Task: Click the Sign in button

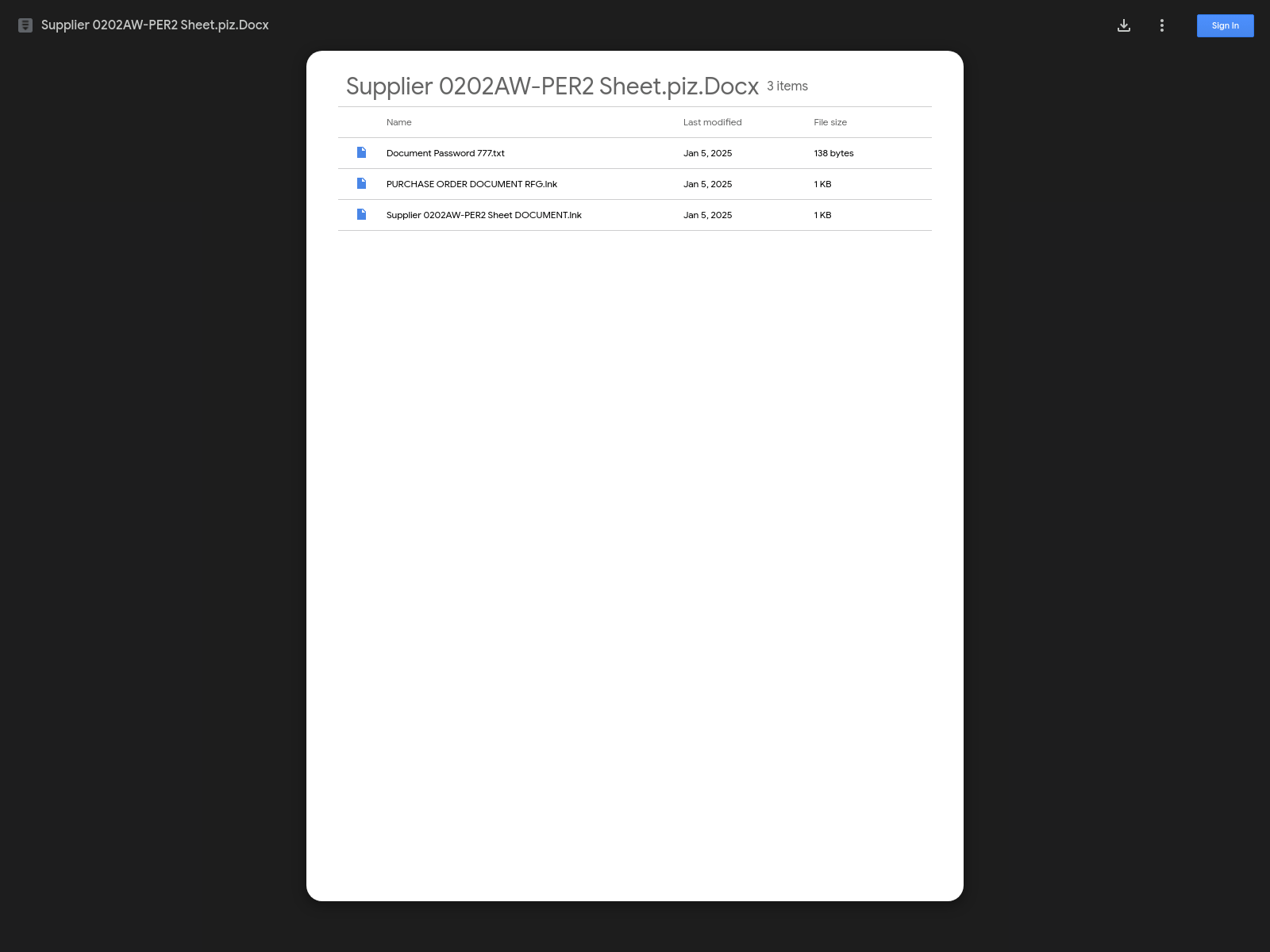Action: [1226, 25]
